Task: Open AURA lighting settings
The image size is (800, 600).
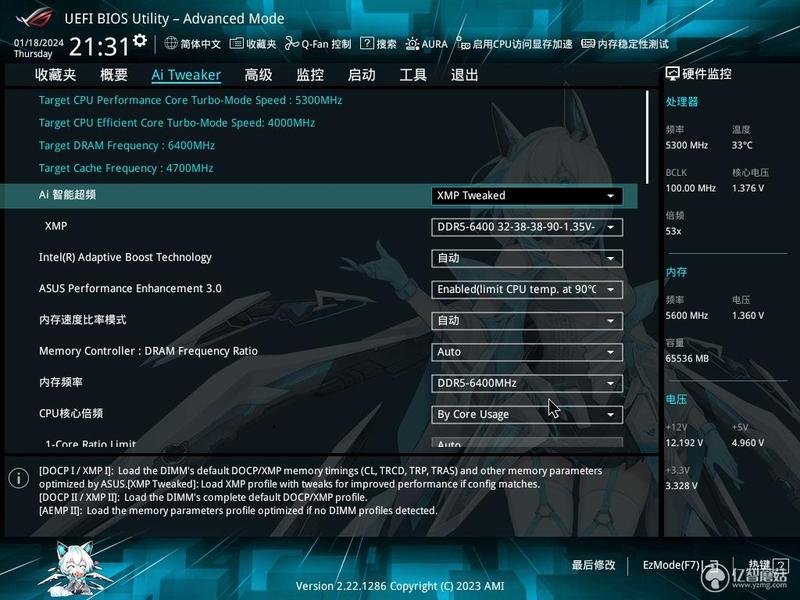Action: (427, 44)
